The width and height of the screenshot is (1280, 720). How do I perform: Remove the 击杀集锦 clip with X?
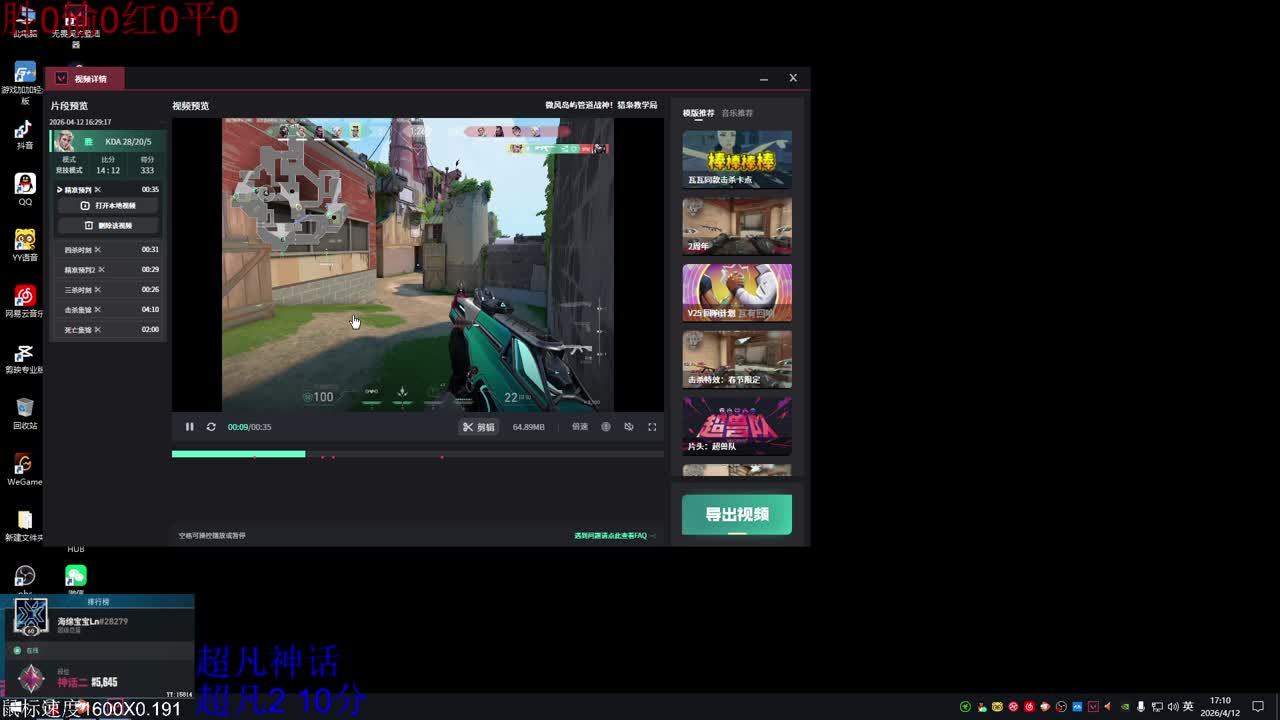[x=98, y=310]
